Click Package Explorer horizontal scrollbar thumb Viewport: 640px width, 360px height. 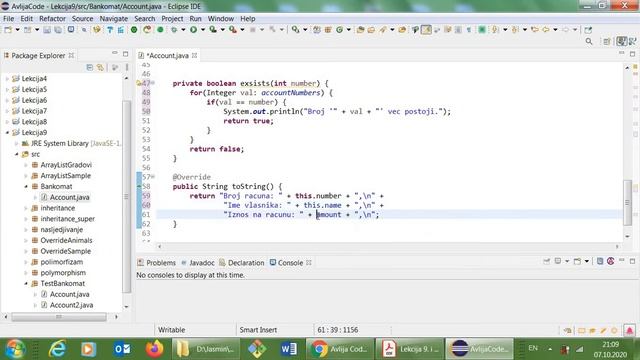pos(59,317)
